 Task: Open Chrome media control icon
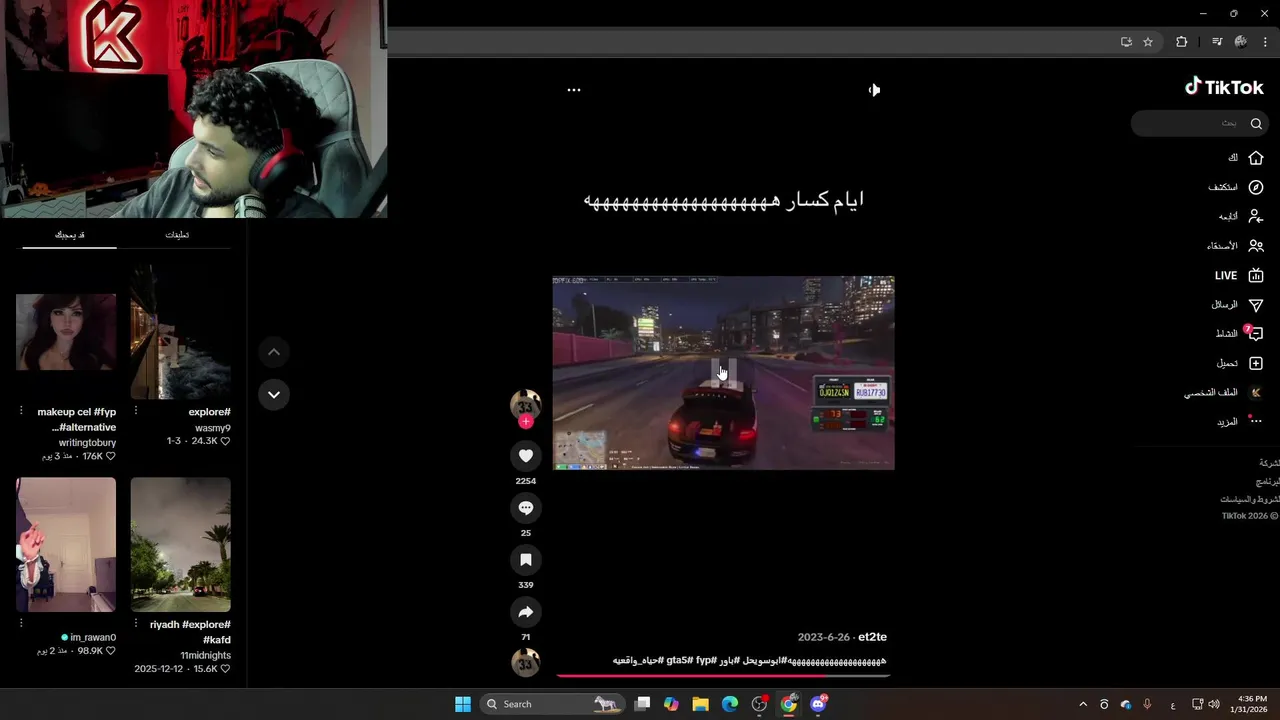coord(1216,42)
